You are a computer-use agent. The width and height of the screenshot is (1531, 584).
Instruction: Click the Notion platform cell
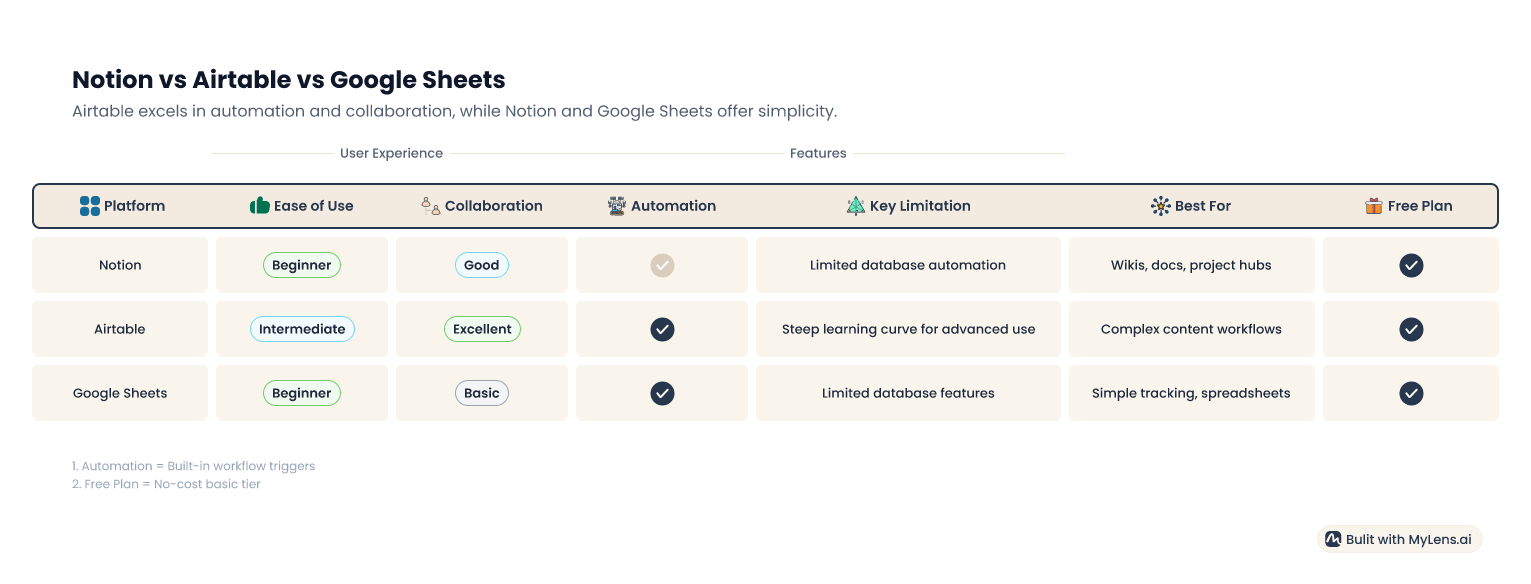120,265
